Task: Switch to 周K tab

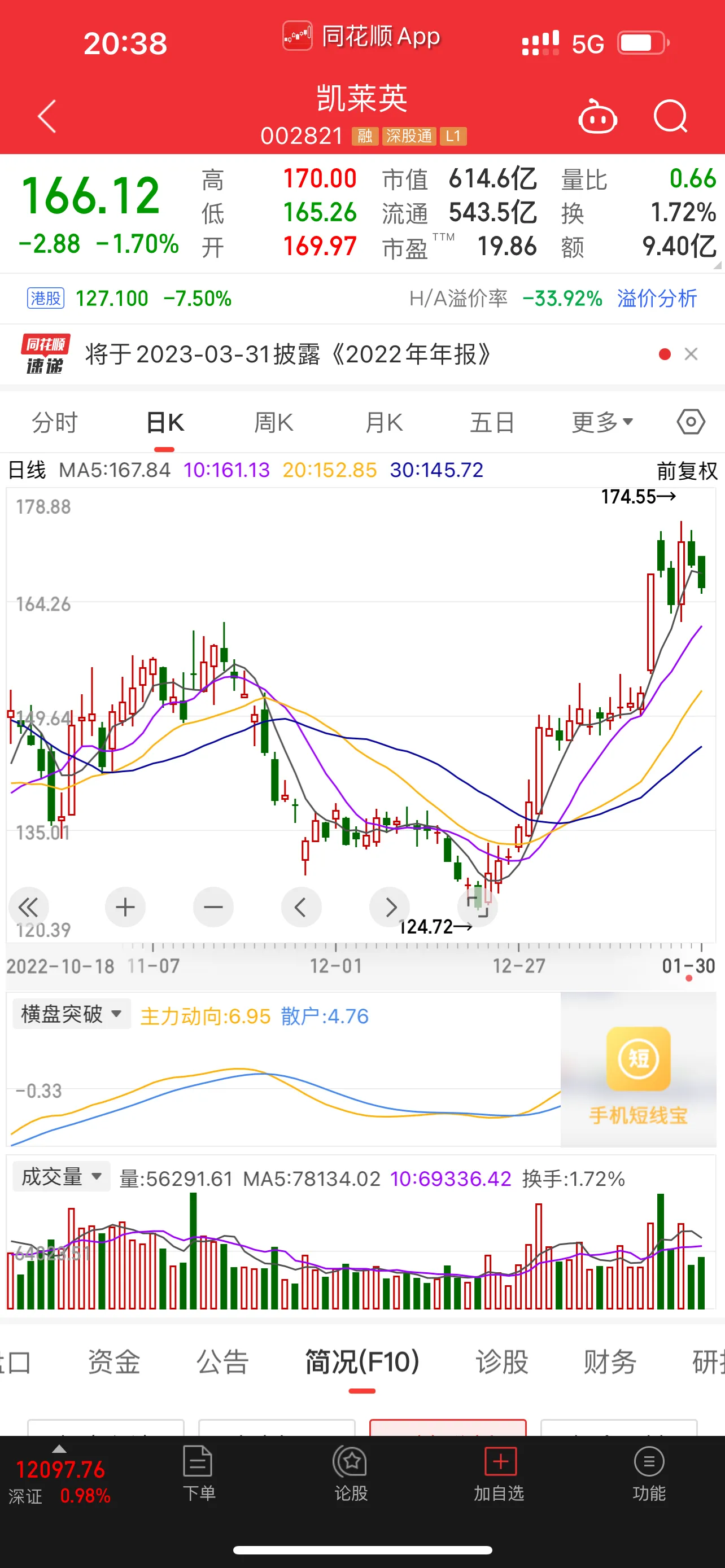Action: pos(273,422)
